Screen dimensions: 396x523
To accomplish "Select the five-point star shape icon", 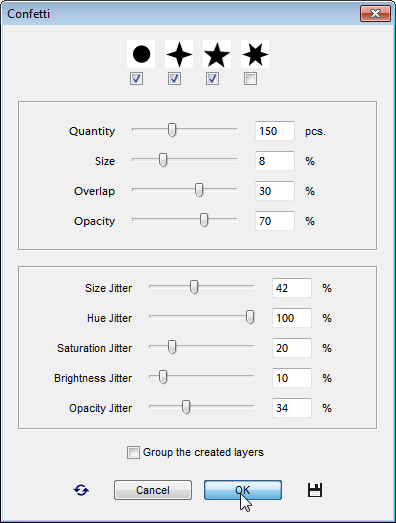I will coord(217,54).
